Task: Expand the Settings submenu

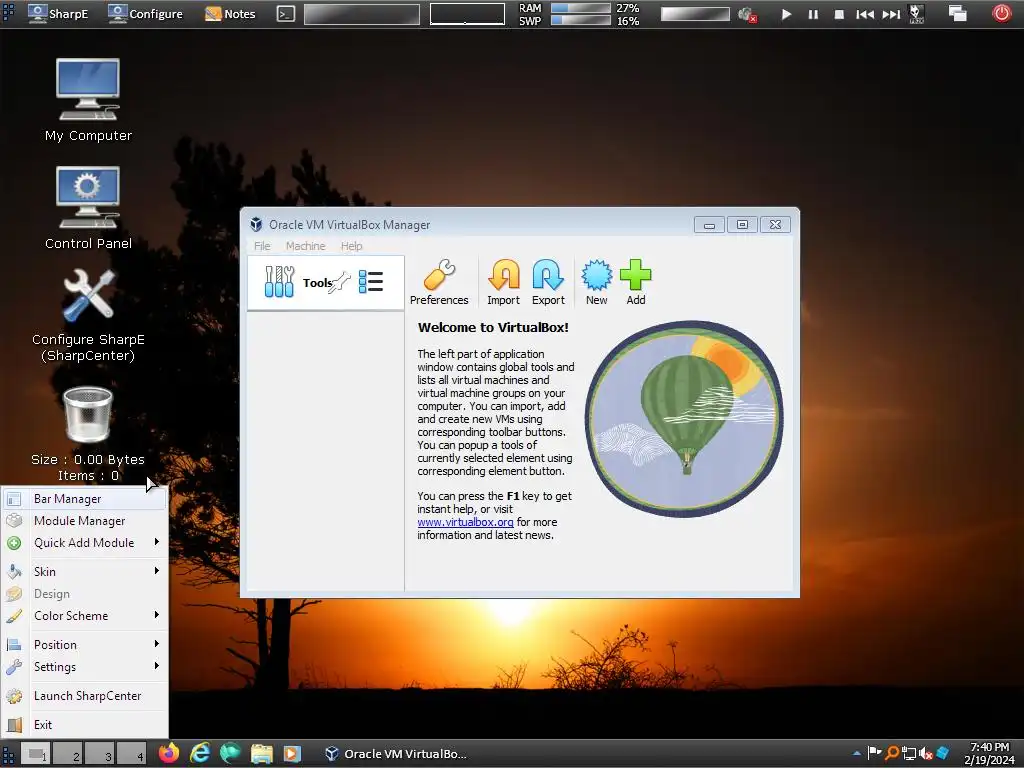Action: tap(84, 667)
